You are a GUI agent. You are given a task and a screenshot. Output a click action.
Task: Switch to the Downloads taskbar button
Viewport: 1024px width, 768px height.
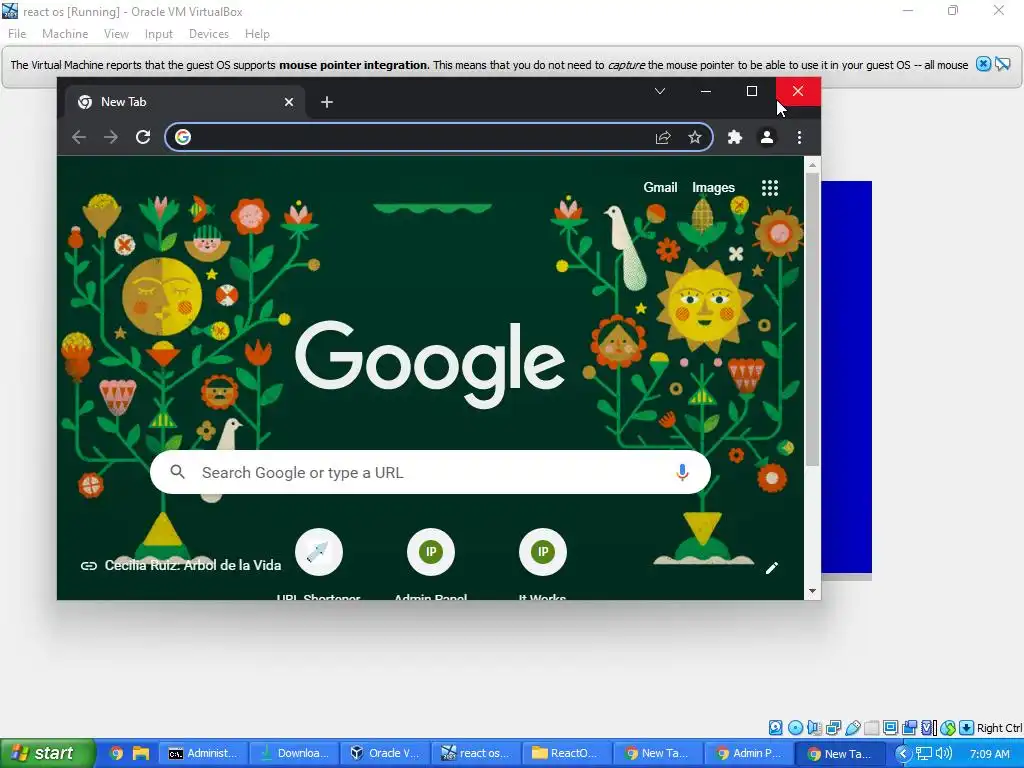pos(295,753)
